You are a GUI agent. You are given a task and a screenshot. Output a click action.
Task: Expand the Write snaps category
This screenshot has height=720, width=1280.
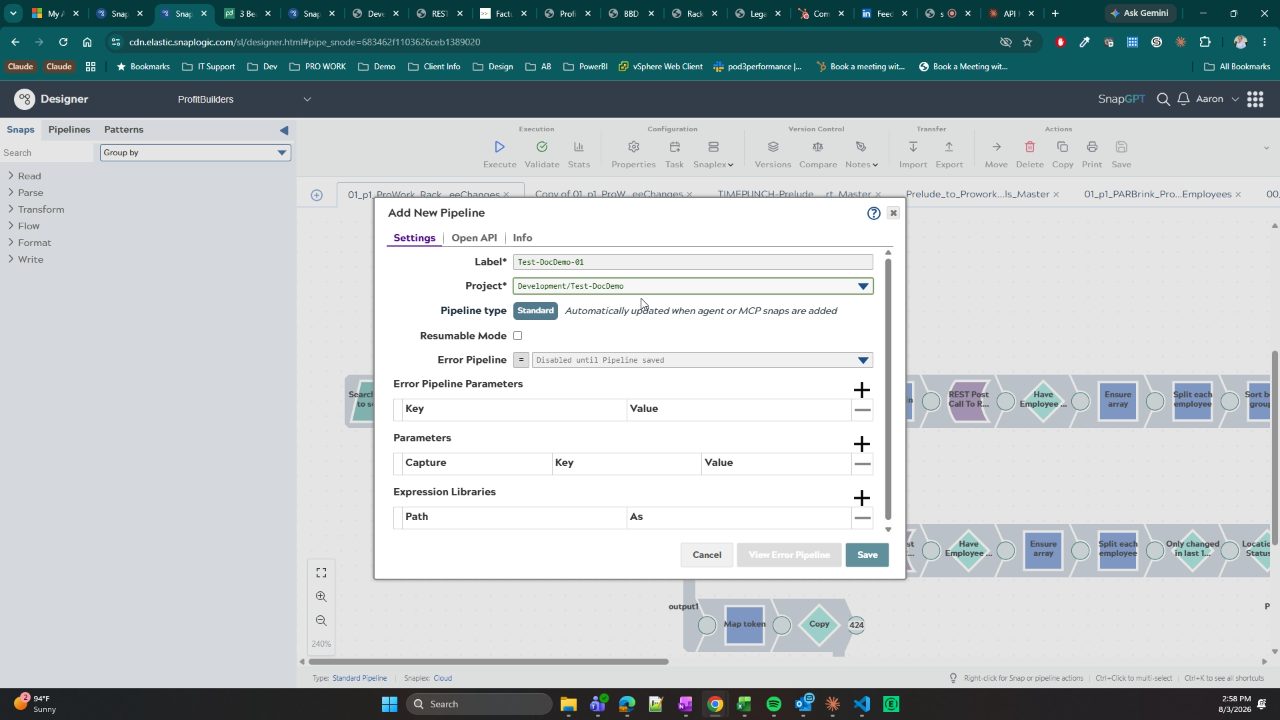click(x=25, y=259)
